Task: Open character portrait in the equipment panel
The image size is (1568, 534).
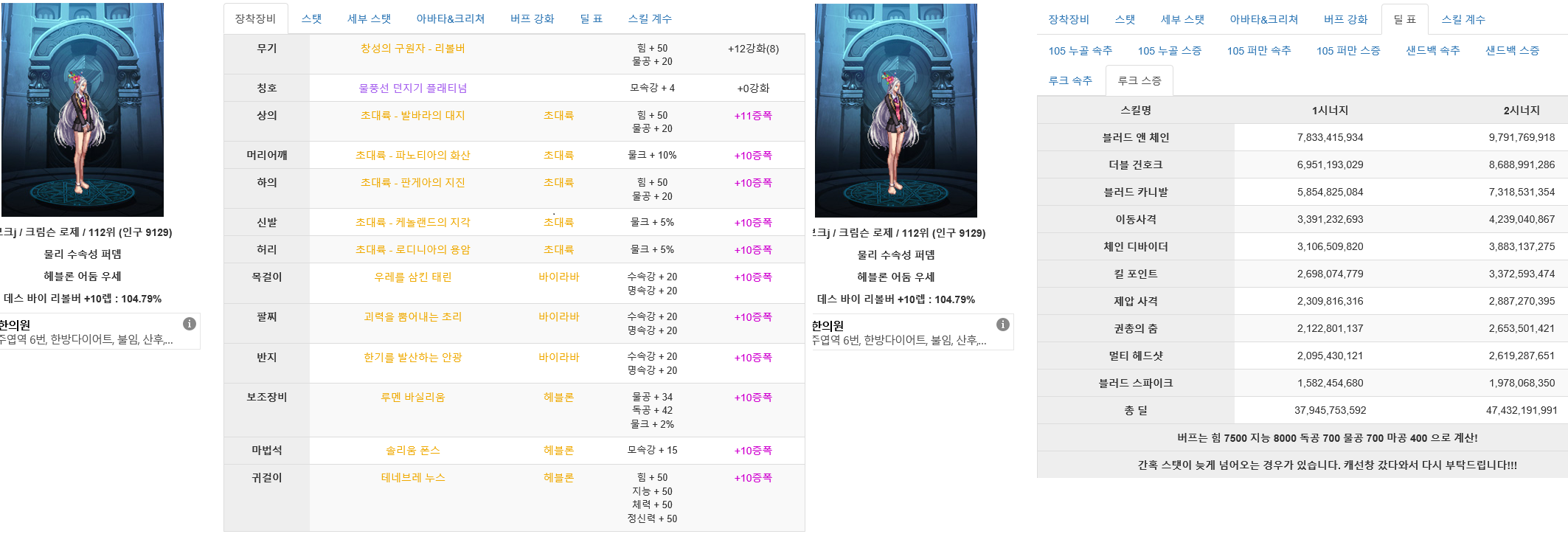Action: click(x=83, y=110)
